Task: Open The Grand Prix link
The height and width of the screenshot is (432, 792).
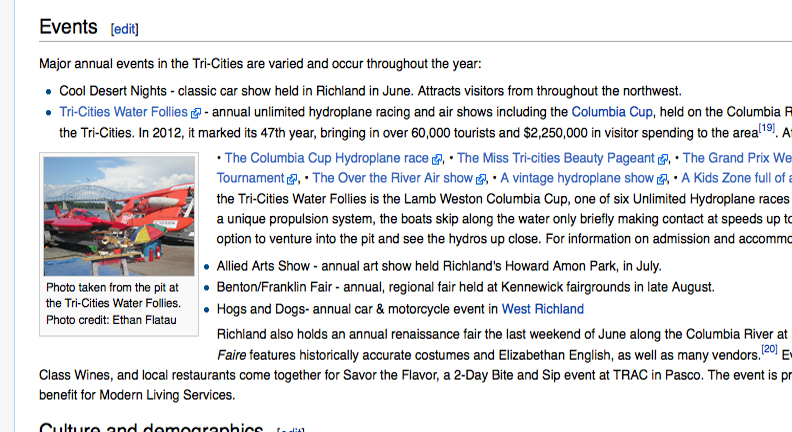Action: (737, 158)
